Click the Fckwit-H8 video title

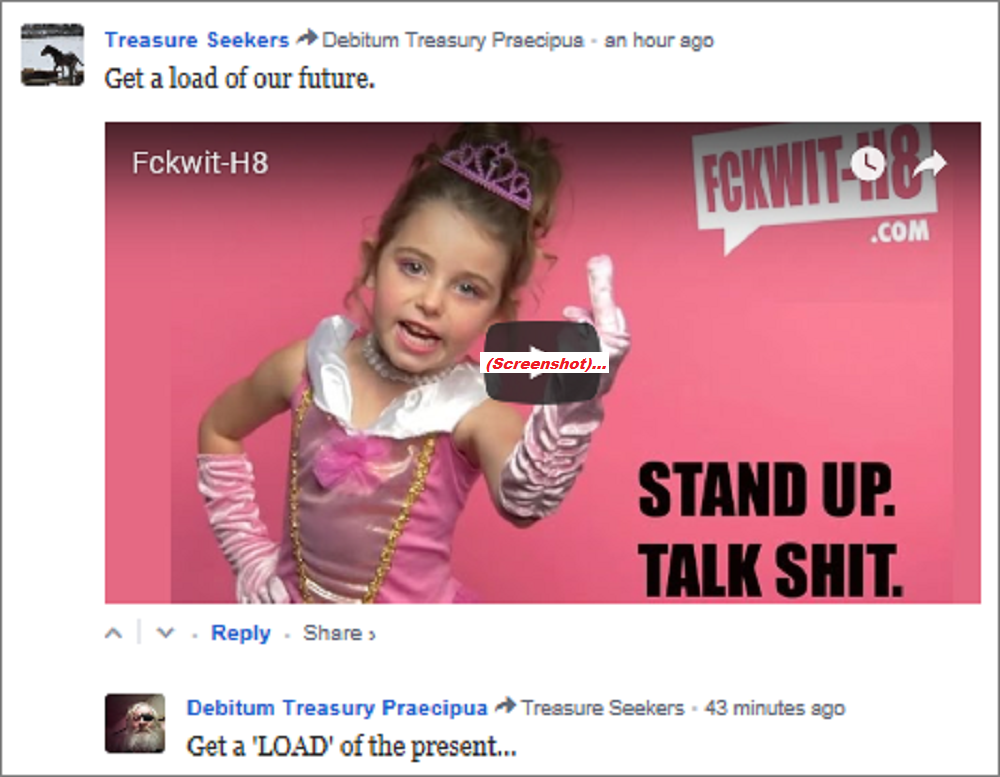point(200,163)
